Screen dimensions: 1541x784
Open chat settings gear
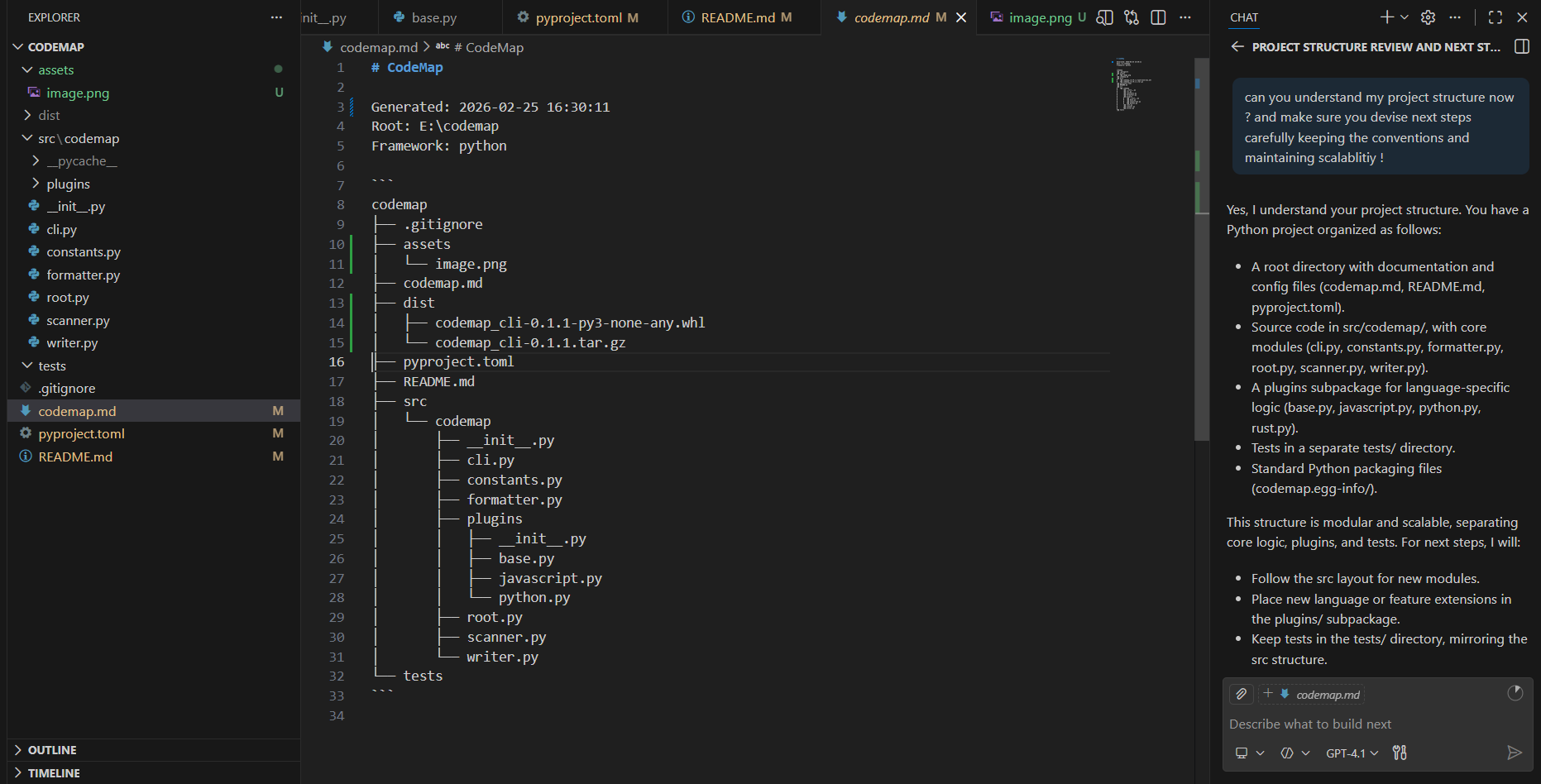tap(1428, 17)
